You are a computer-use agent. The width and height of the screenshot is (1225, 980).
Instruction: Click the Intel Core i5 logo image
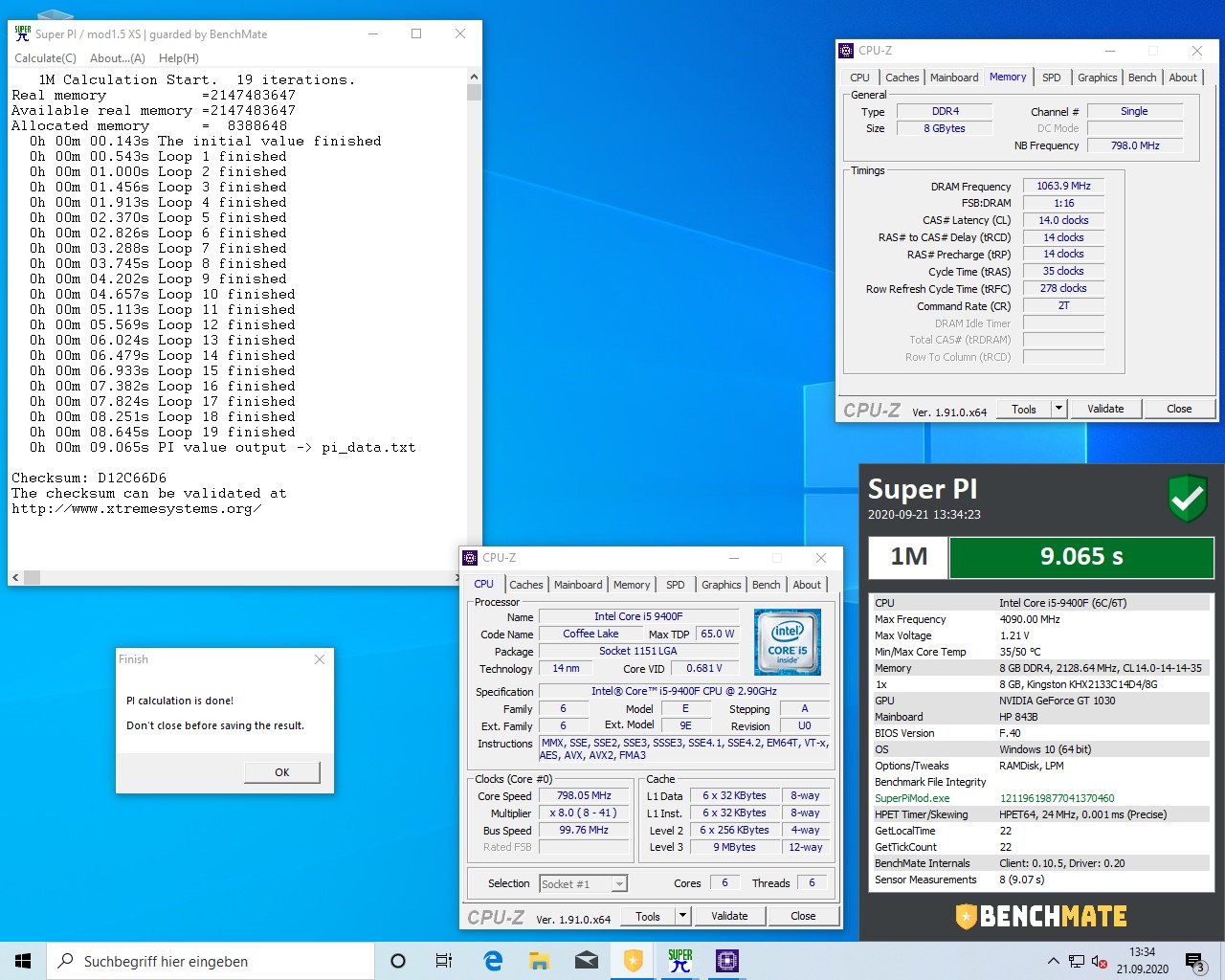click(787, 642)
